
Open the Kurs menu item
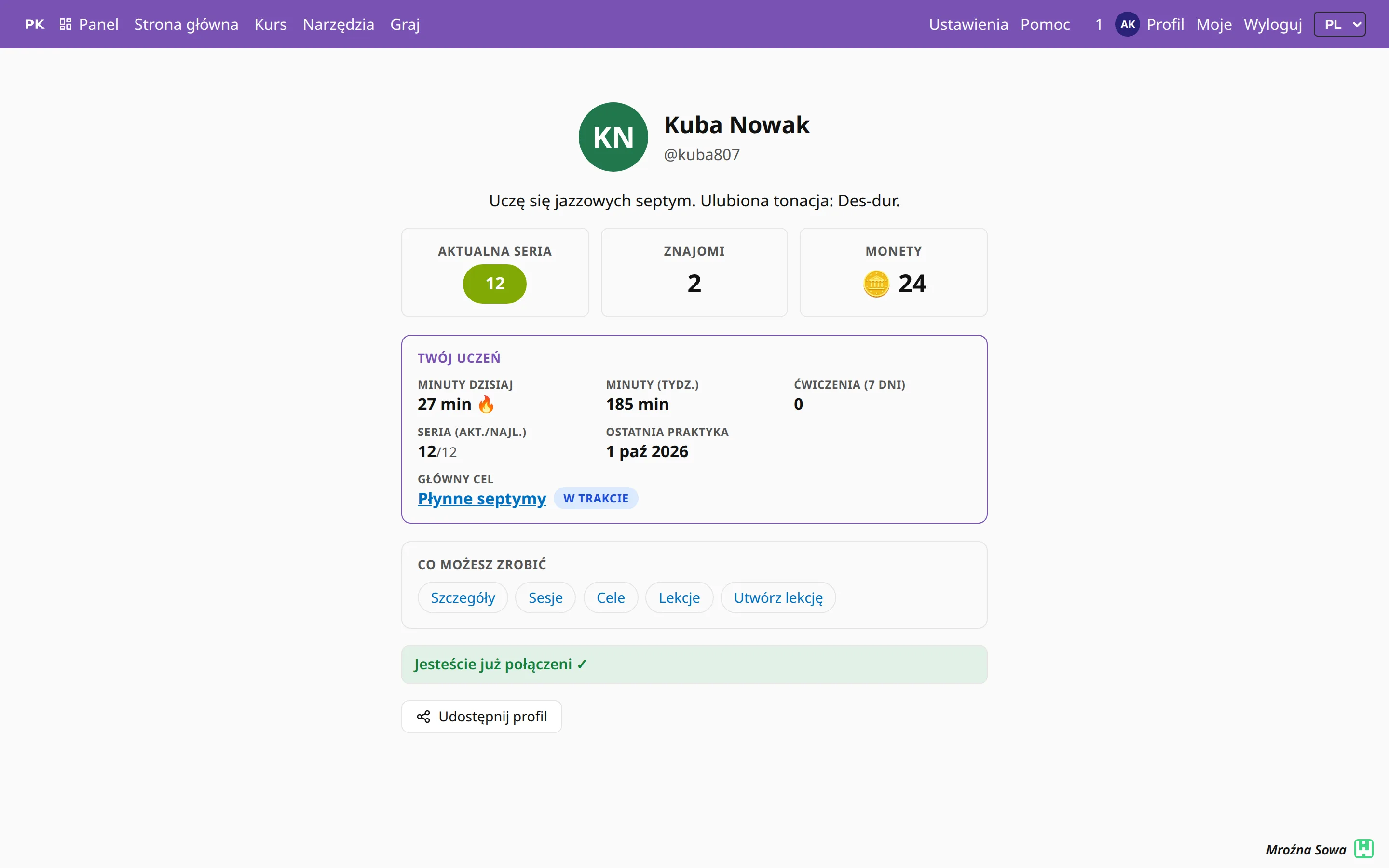271,24
